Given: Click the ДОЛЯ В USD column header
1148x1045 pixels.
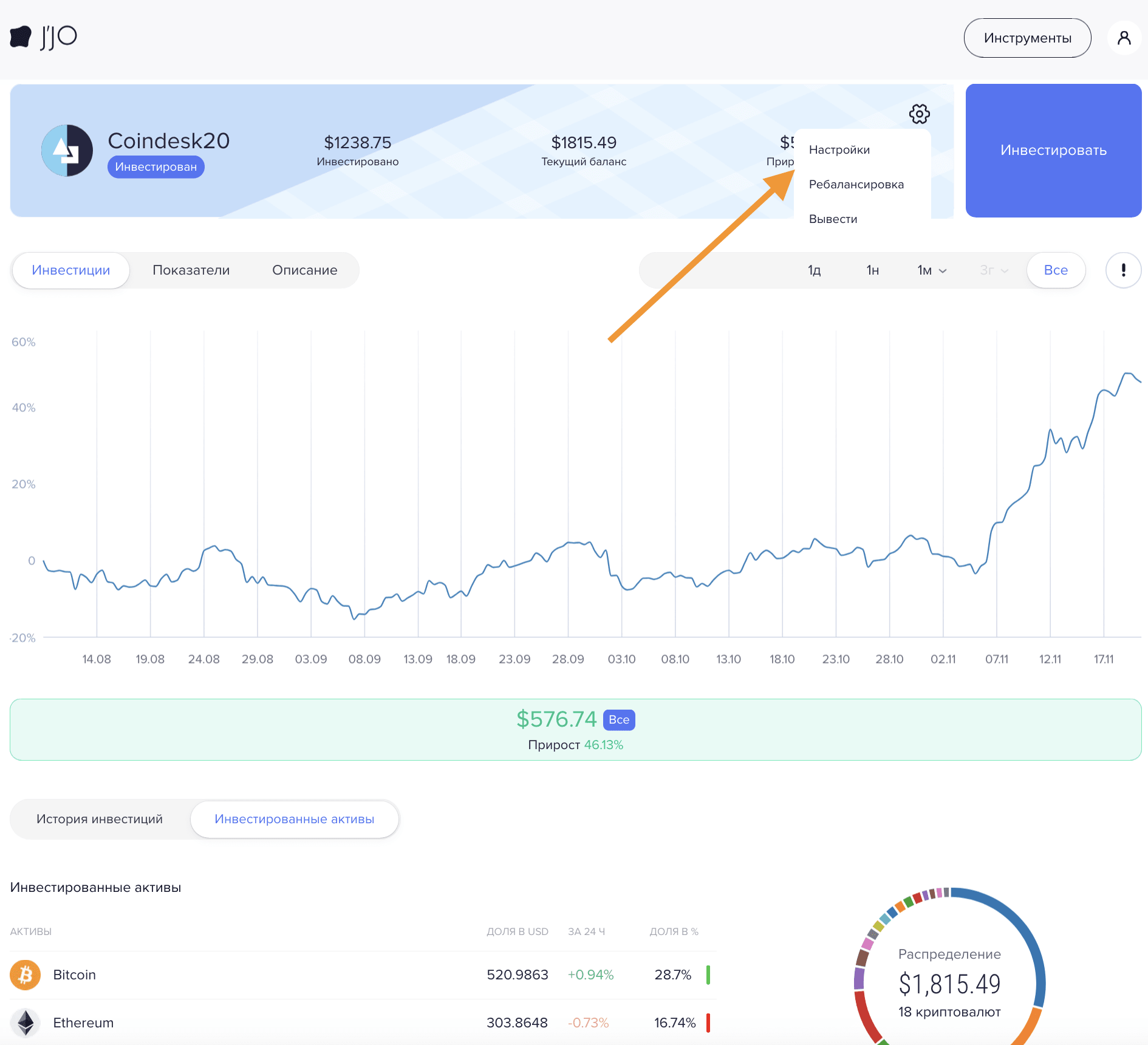Looking at the screenshot, I should pyautogui.click(x=517, y=931).
